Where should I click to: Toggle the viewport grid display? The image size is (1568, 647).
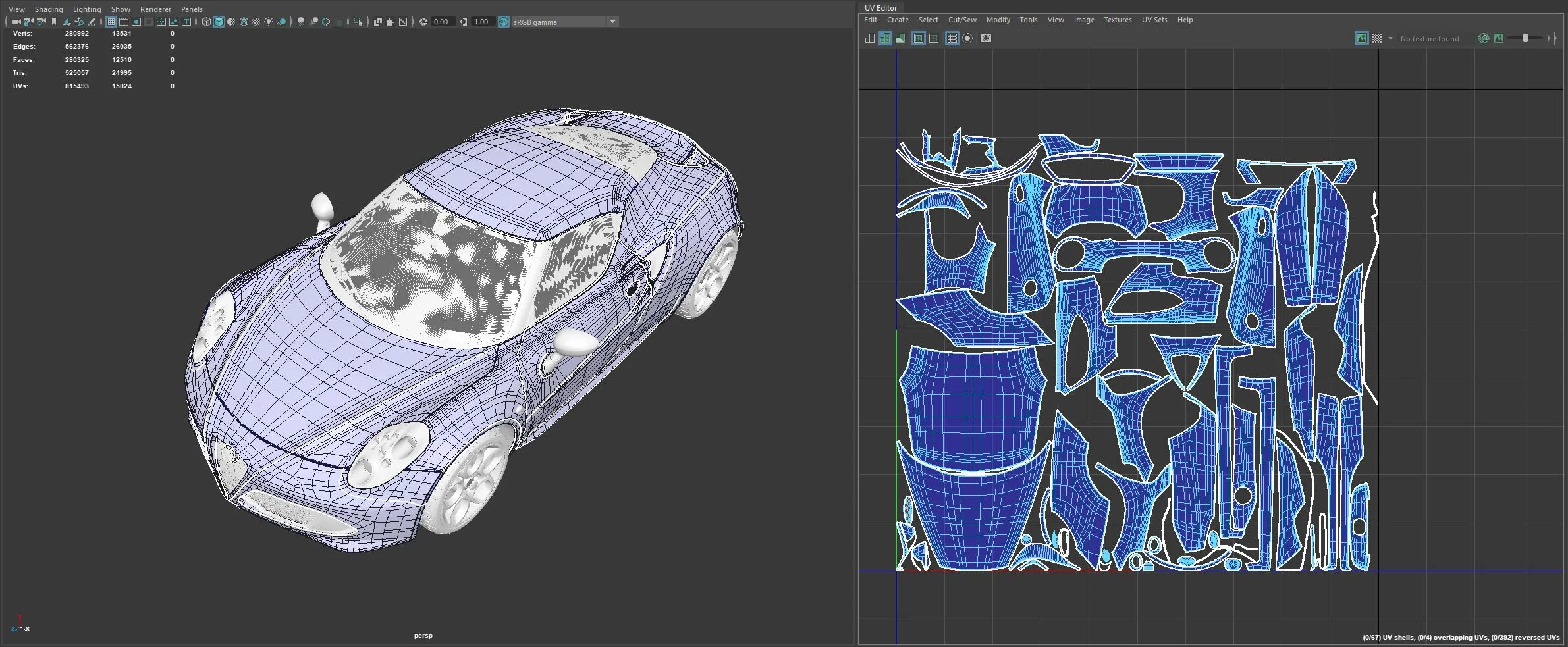111,22
